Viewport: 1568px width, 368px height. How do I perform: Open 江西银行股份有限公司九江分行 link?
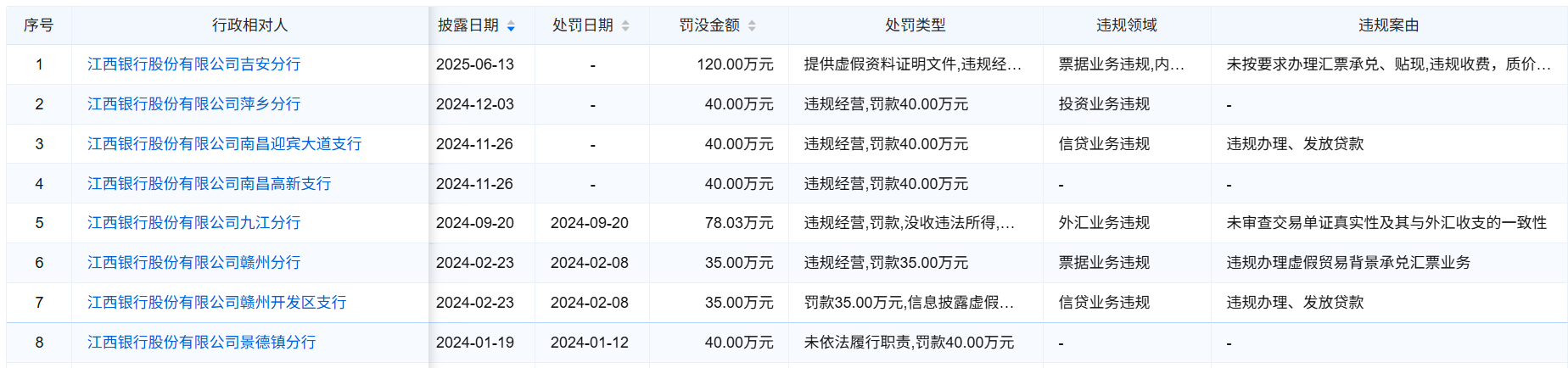coord(193,223)
